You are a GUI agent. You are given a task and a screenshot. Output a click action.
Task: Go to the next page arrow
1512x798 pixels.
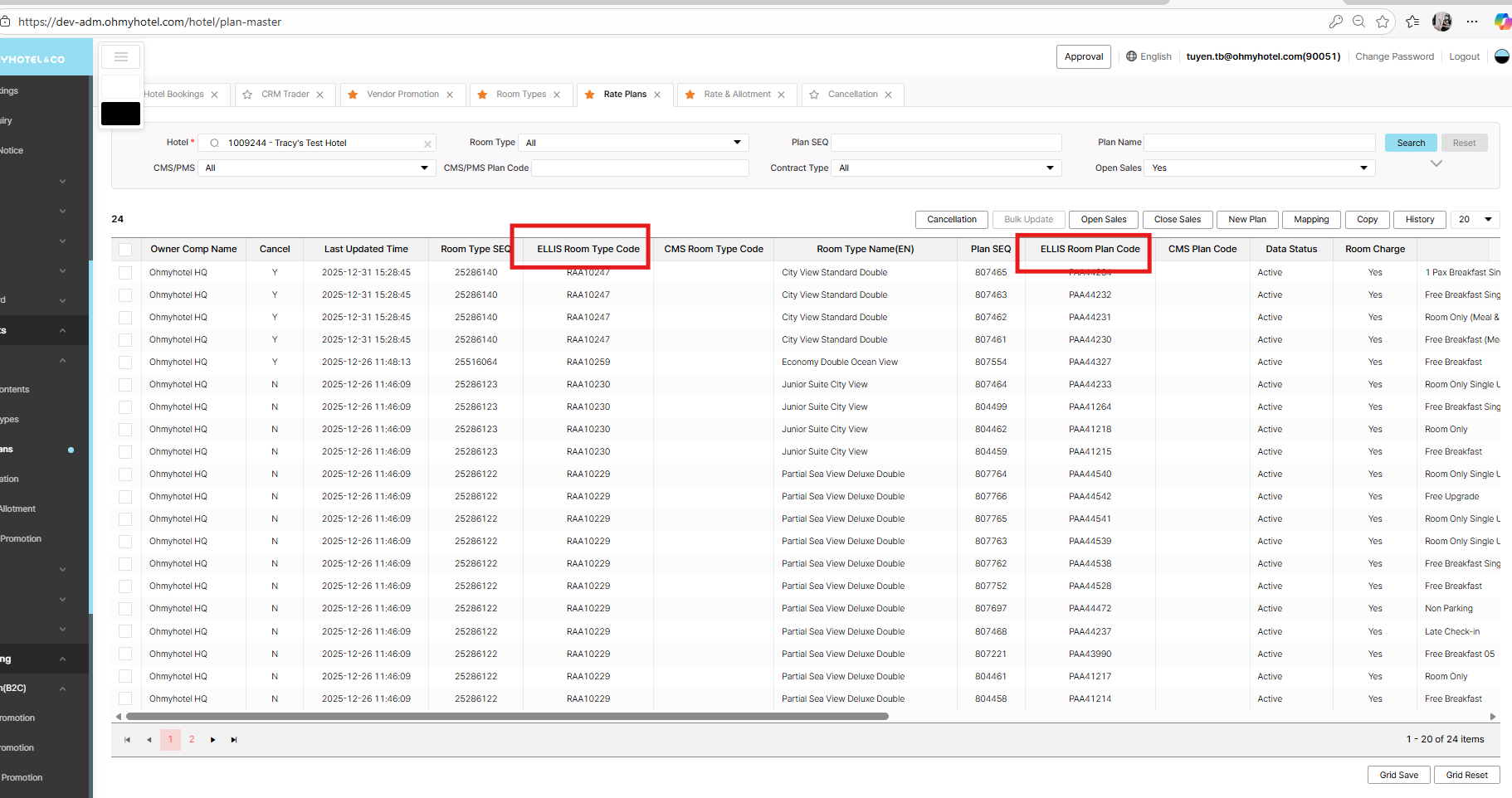212,740
